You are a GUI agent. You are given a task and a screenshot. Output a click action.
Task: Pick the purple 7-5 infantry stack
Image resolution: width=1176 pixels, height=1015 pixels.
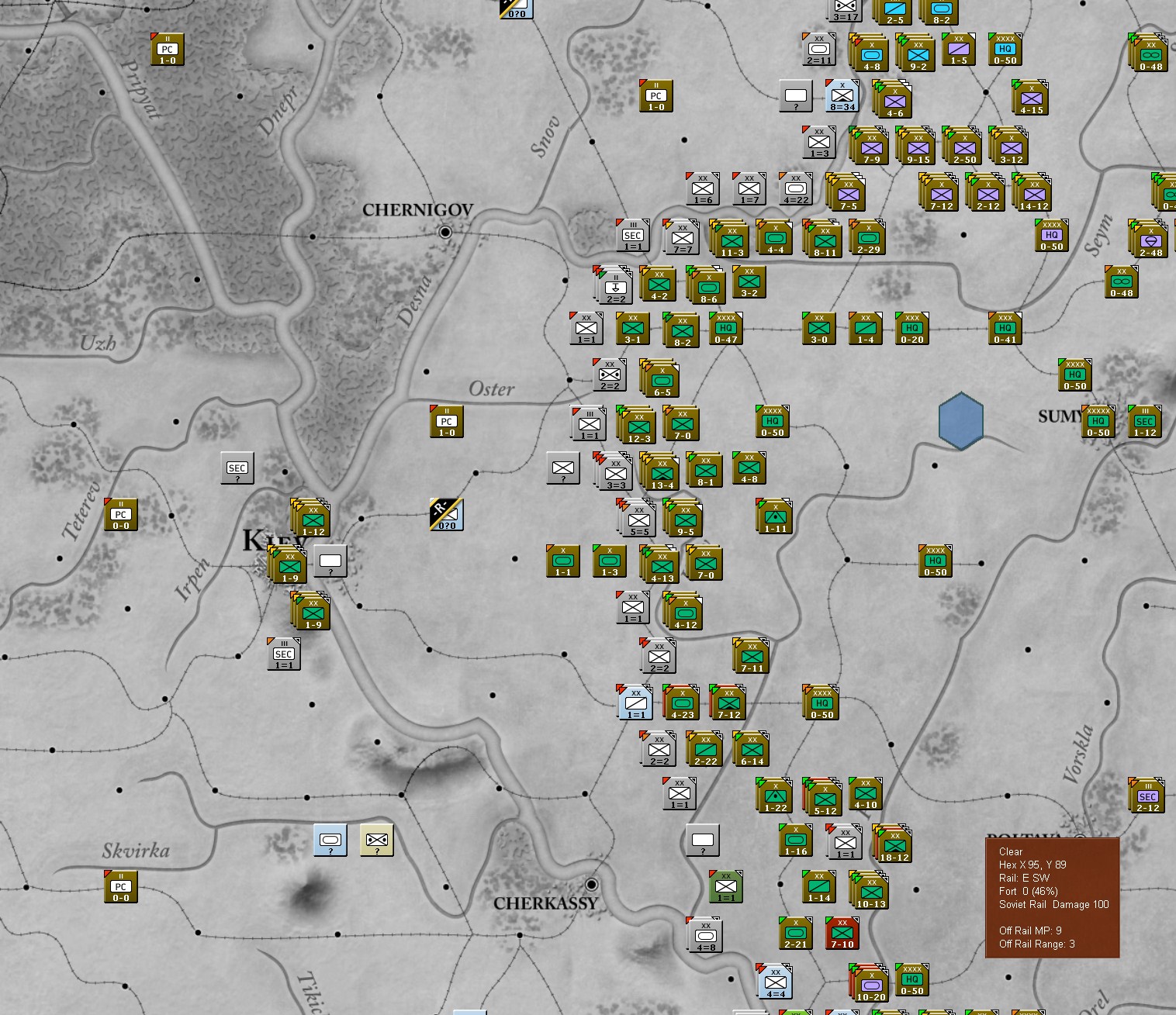coord(847,193)
